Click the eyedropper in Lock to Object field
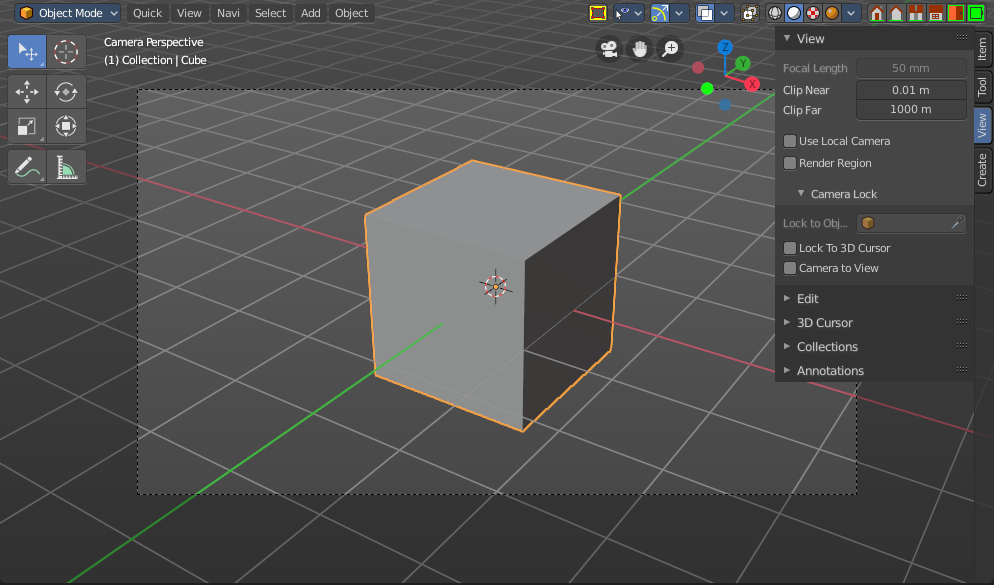This screenshot has height=585, width=994. [957, 223]
